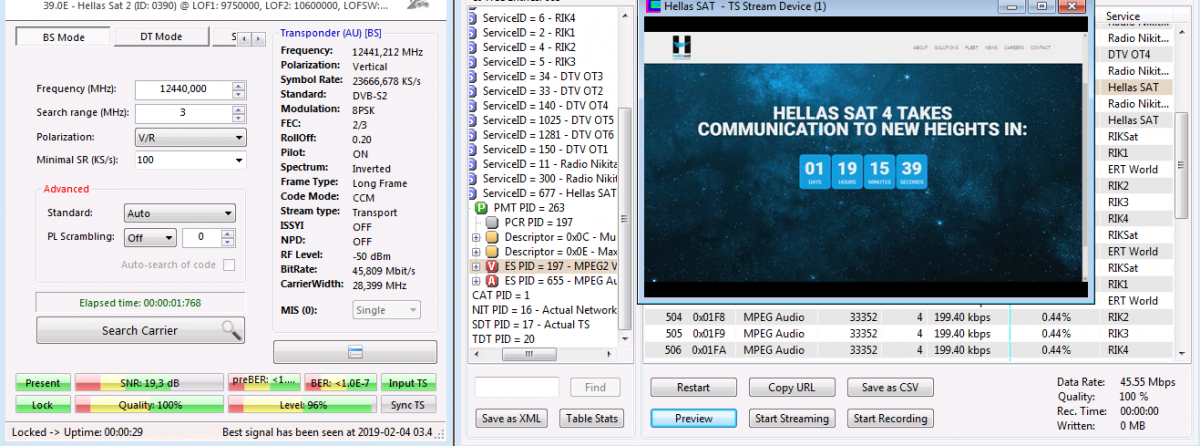Click the Quality 100% level bar

pos(150,405)
